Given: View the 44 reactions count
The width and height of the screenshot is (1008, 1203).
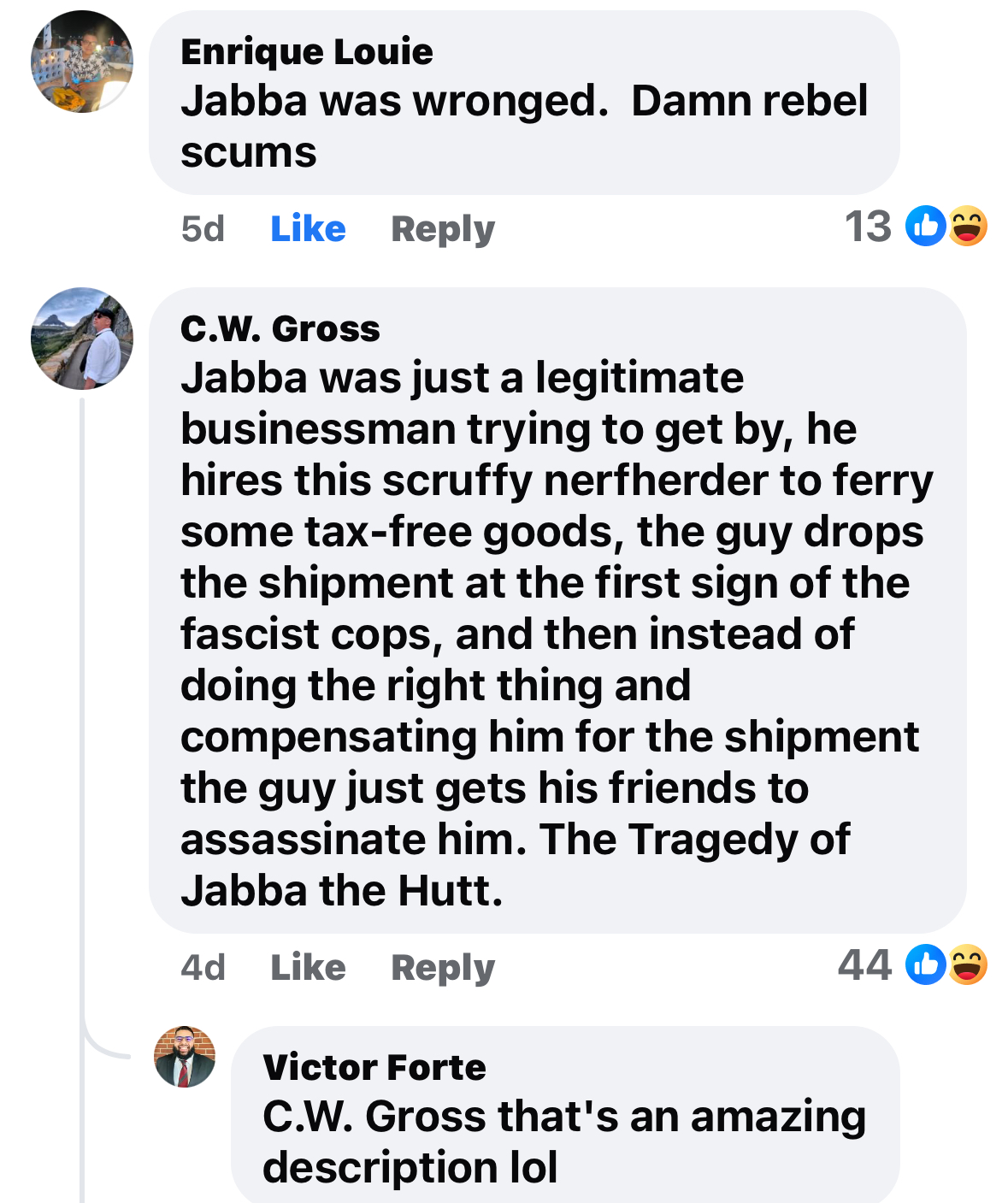Looking at the screenshot, I should point(864,965).
